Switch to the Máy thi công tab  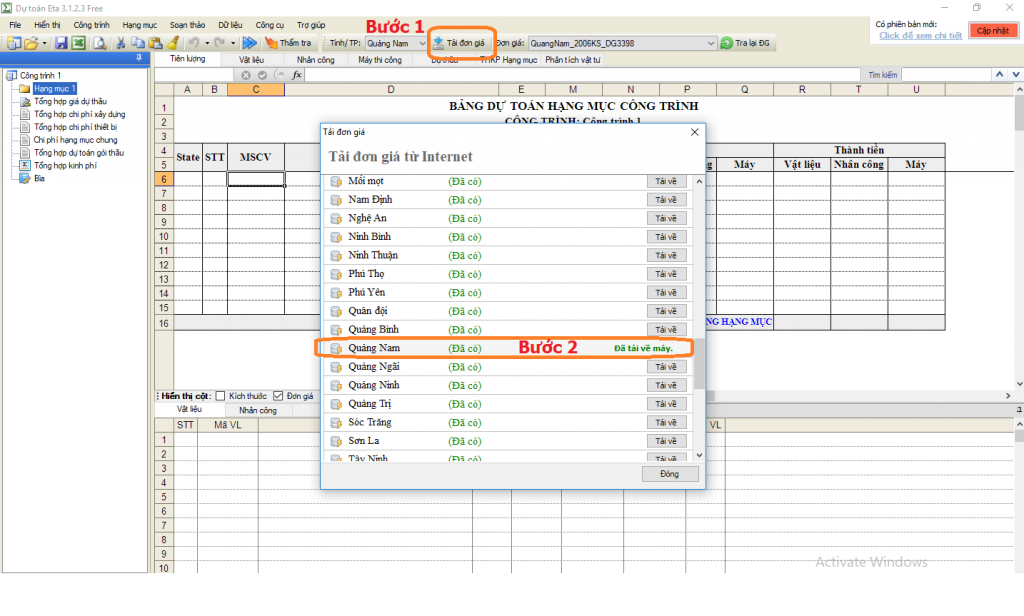click(x=380, y=60)
